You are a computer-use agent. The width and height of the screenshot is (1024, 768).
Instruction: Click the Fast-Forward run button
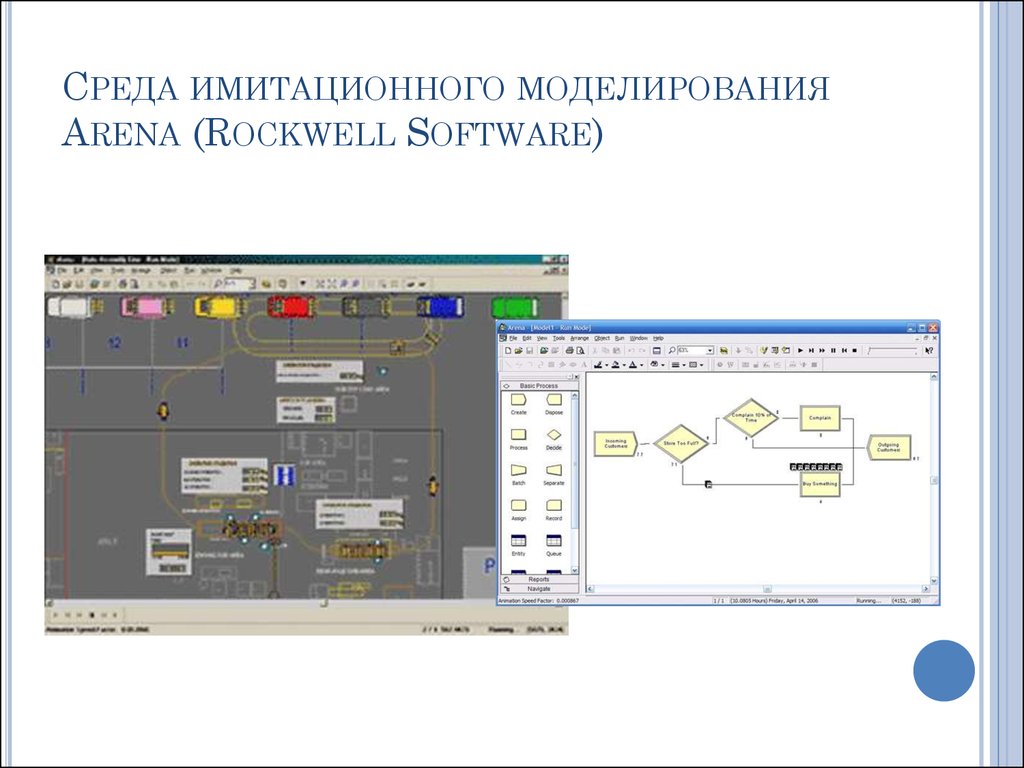(x=822, y=351)
